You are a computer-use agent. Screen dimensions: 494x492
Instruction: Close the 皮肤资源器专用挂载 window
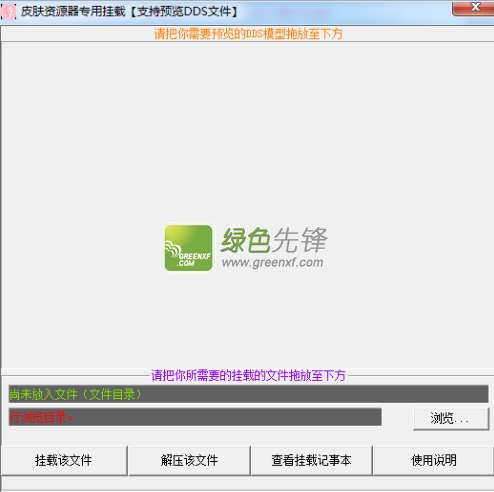pos(473,7)
